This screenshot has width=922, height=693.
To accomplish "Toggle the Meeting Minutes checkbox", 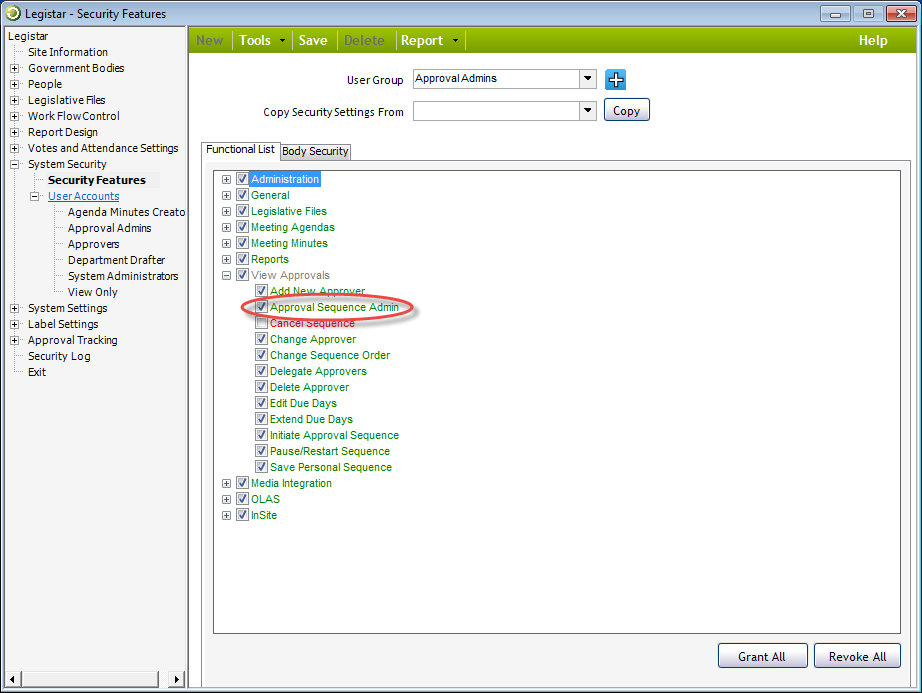I will (x=242, y=243).
